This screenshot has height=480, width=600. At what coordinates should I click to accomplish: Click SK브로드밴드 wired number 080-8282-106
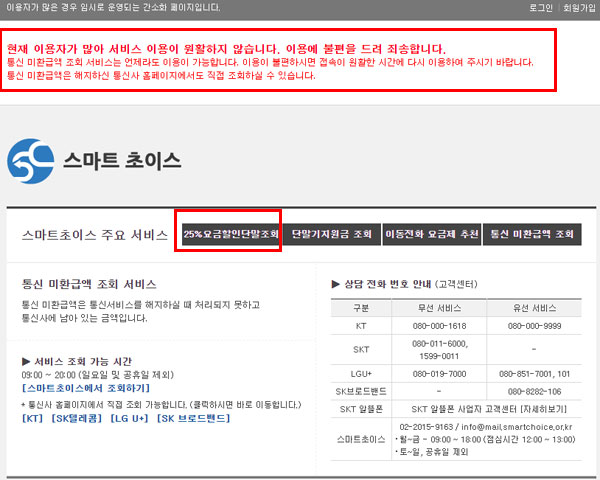pyautogui.click(x=535, y=392)
